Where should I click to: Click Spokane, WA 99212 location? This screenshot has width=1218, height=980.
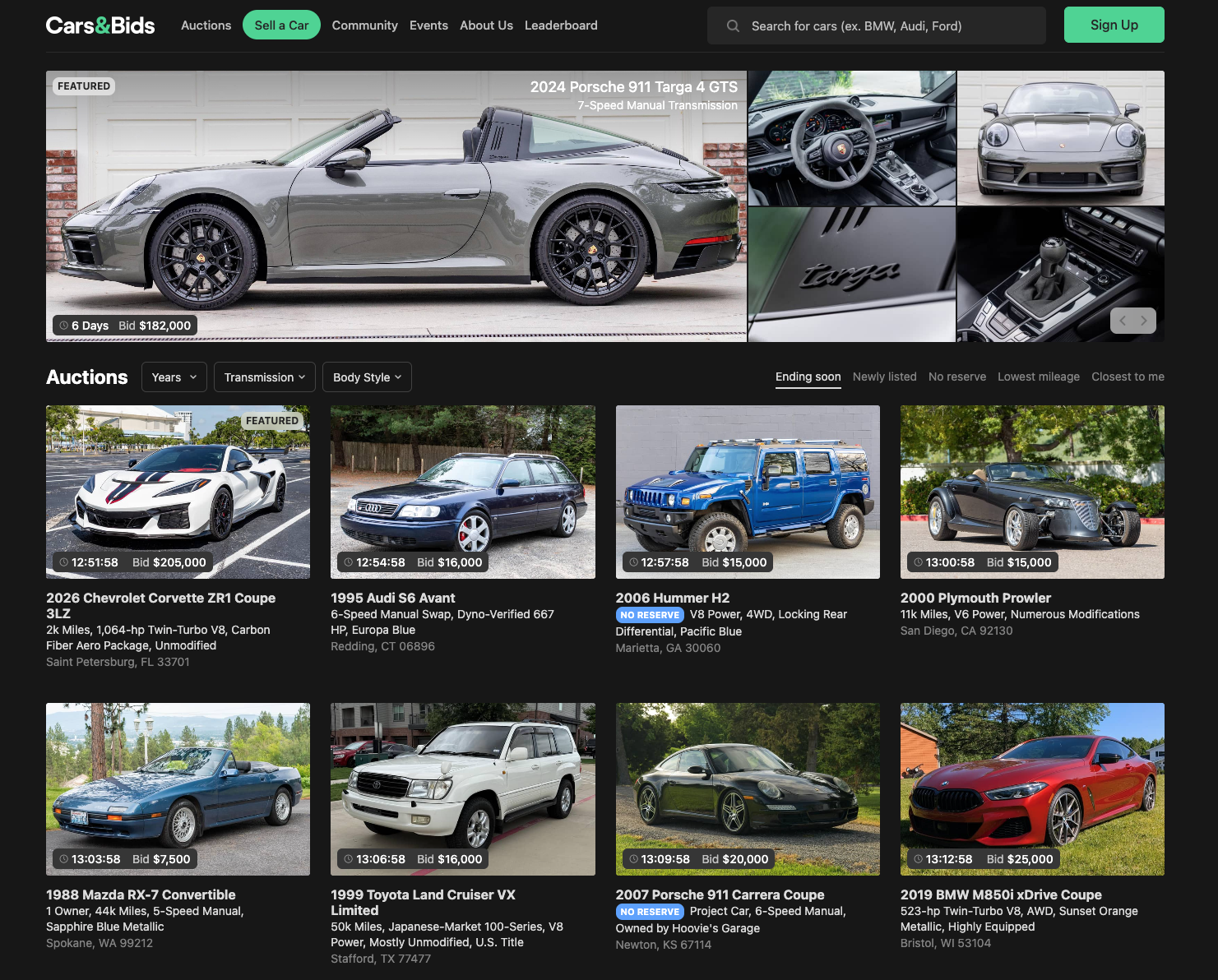tap(100, 943)
